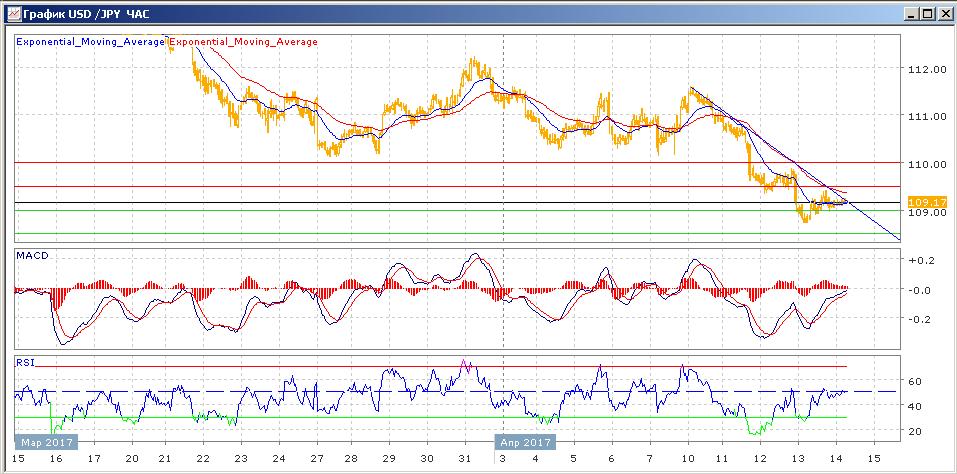Click date 10 on the time axis
Viewport: 957px width, 474px height.
click(x=688, y=458)
